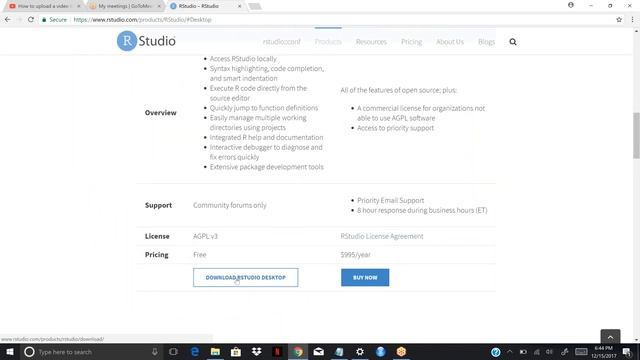Open the About Us navigation menu

click(x=450, y=42)
